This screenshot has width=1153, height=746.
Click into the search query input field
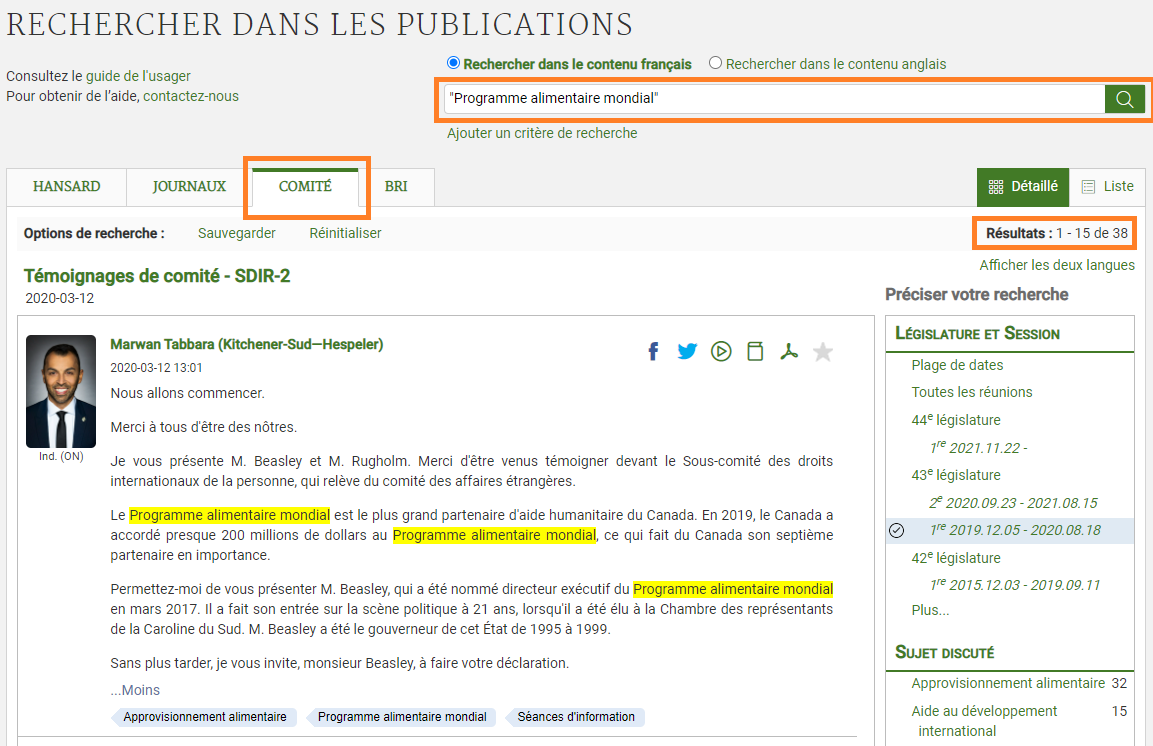tap(774, 98)
